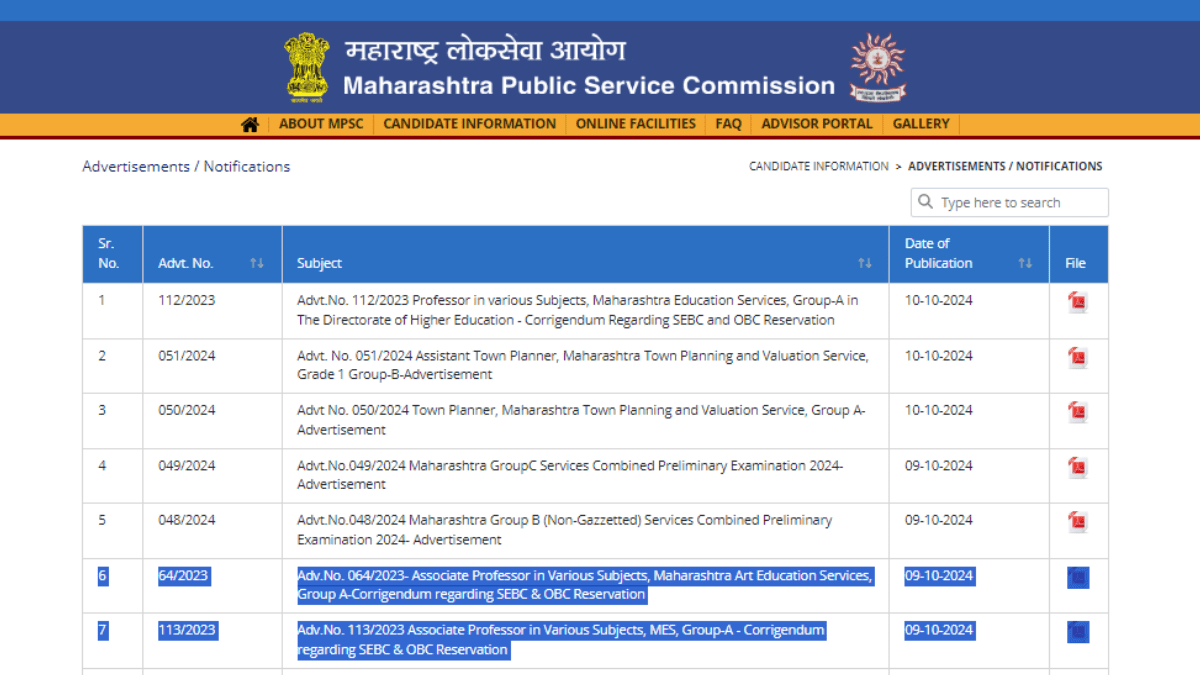Click the search input field
This screenshot has width=1200, height=675.
point(1009,202)
